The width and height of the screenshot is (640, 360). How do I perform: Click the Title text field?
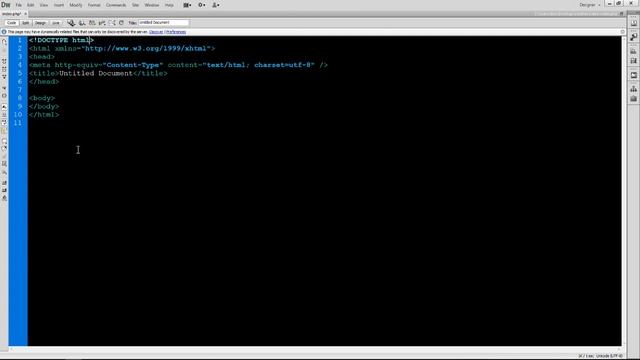[x=163, y=22]
